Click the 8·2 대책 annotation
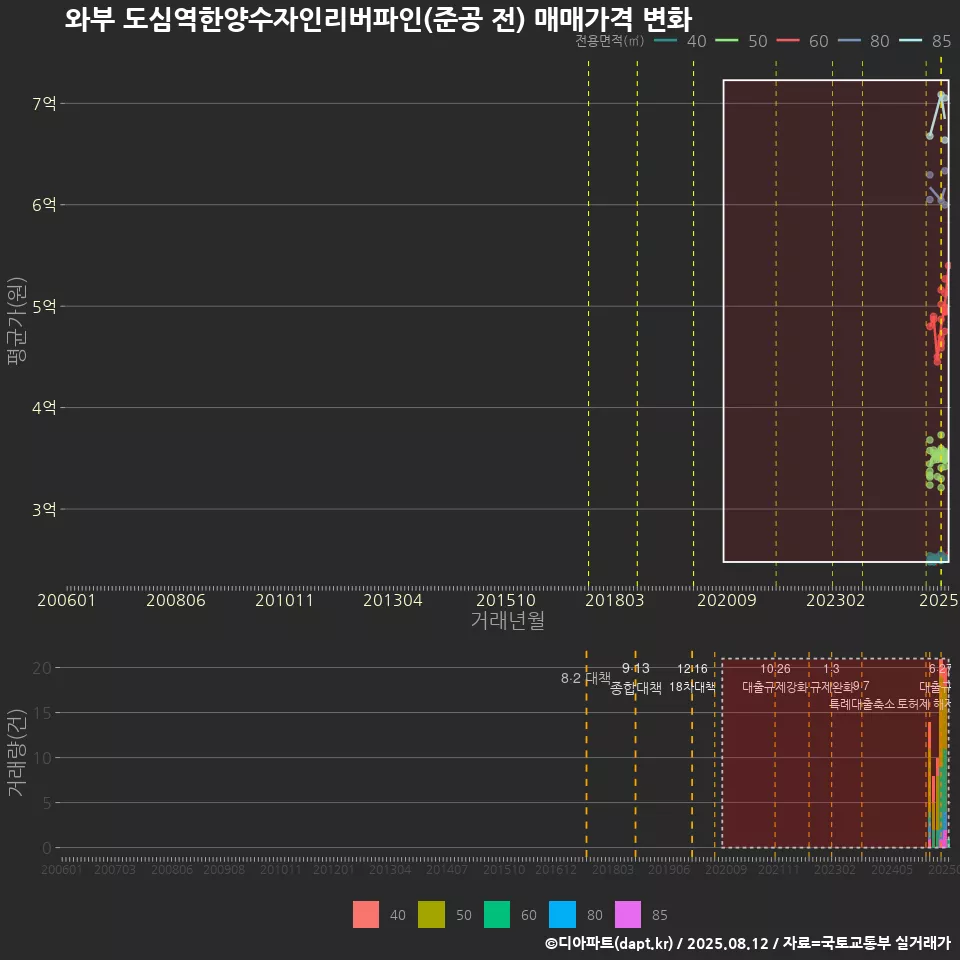Viewport: 960px width, 960px height. pyautogui.click(x=586, y=678)
